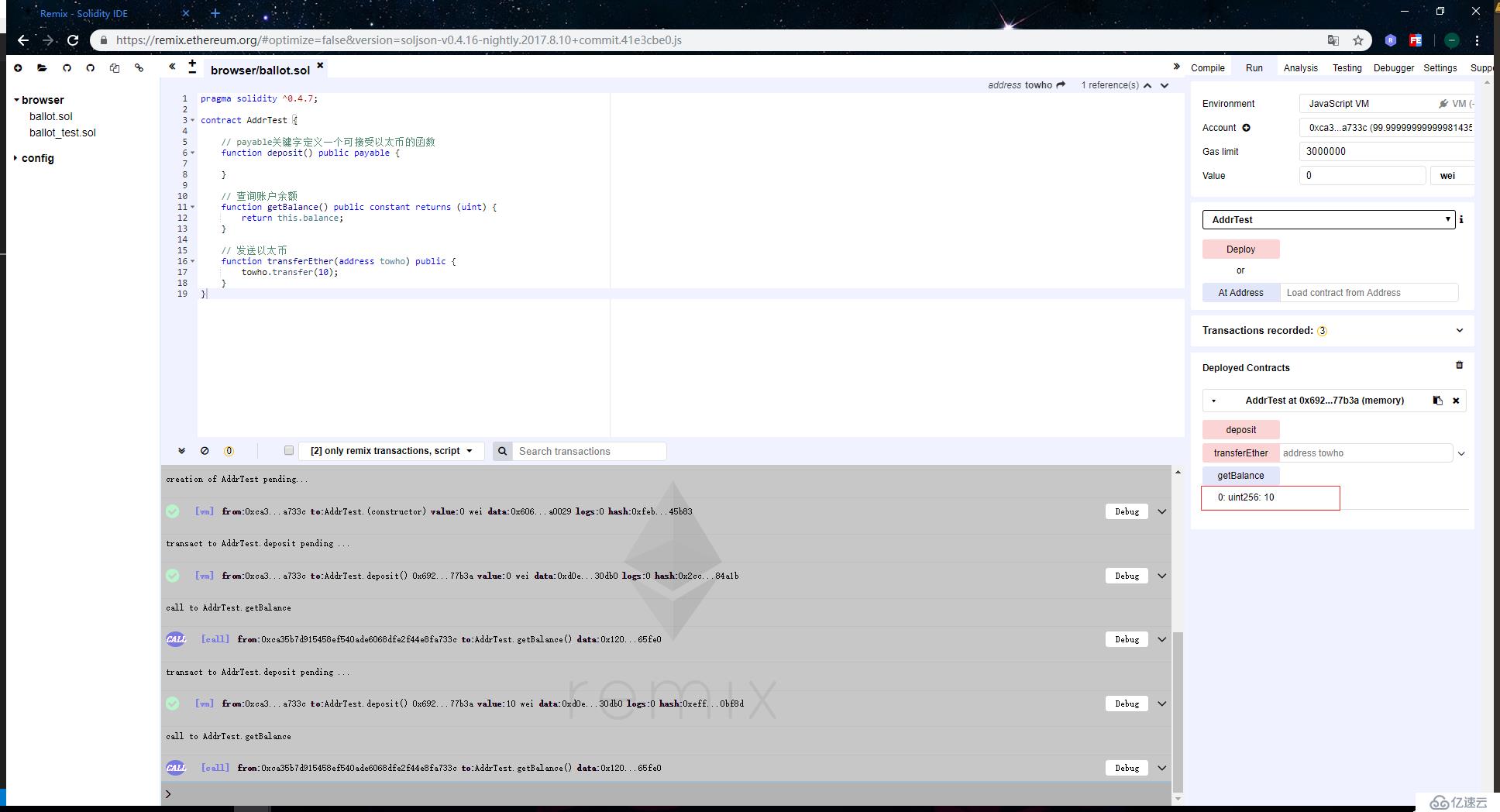Open the Account selection dropdown

click(1387, 128)
